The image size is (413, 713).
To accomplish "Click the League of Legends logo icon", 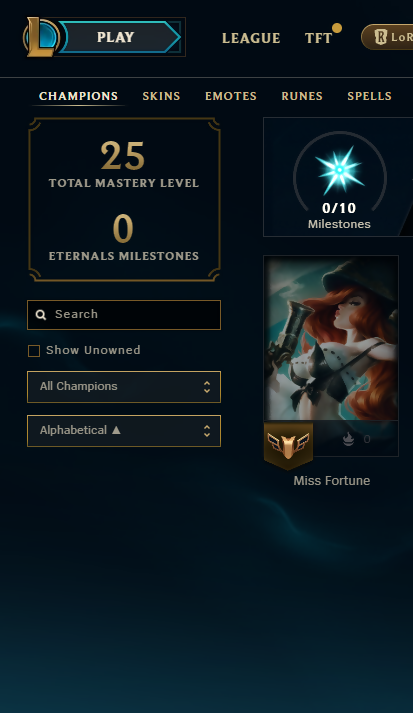I will [x=41, y=37].
